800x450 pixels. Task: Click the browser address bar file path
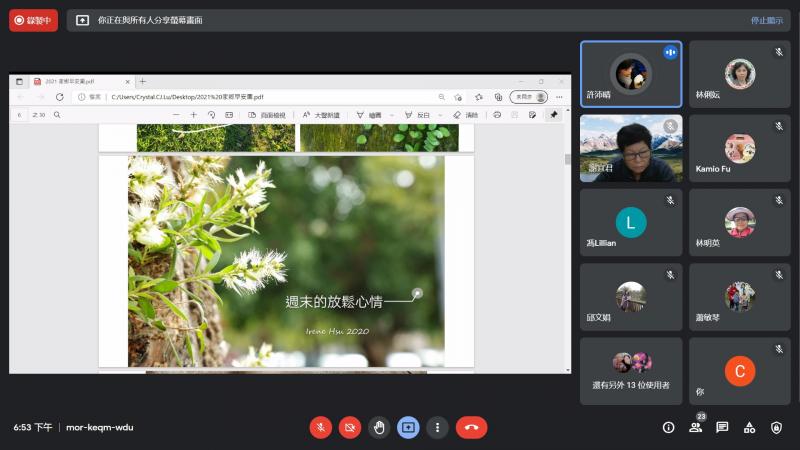click(x=190, y=97)
